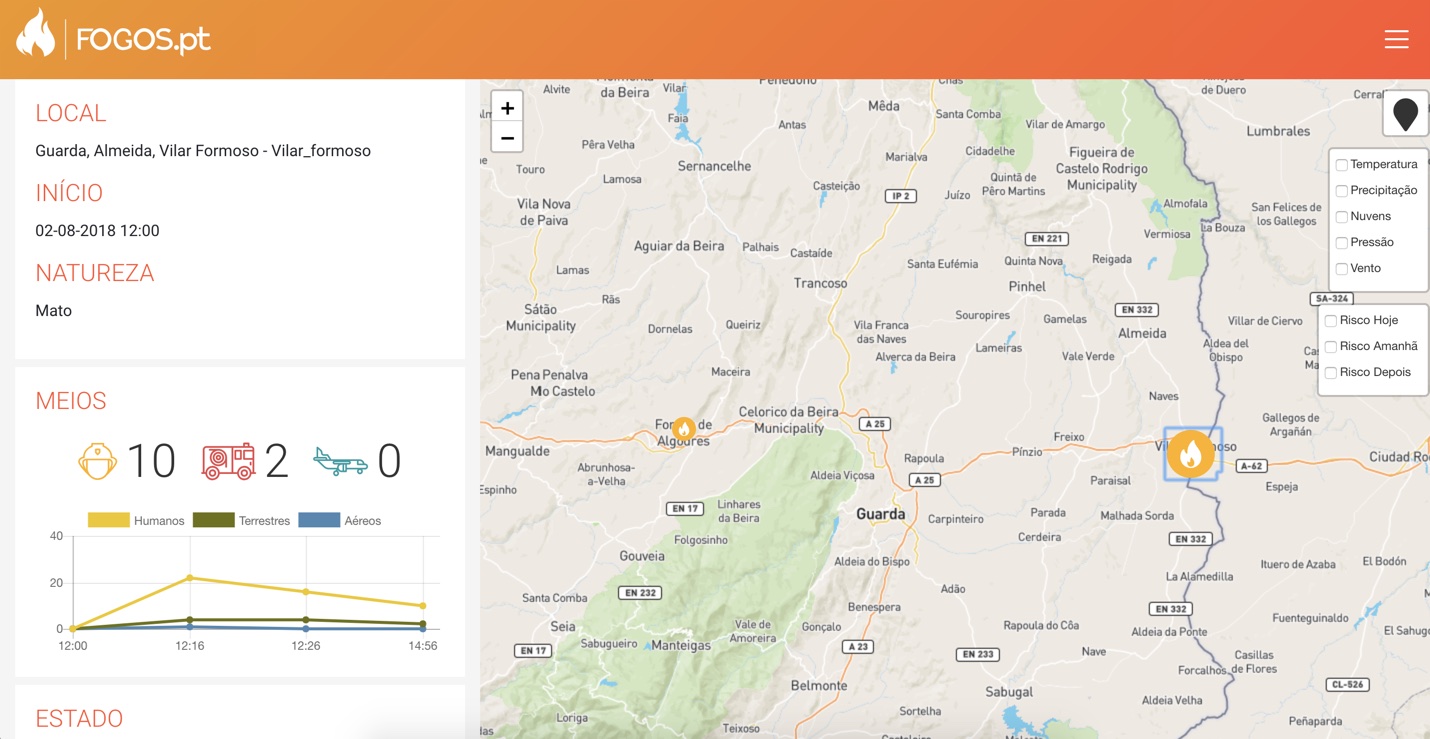The image size is (1430, 739).
Task: Zoom in on the map
Action: coord(507,108)
